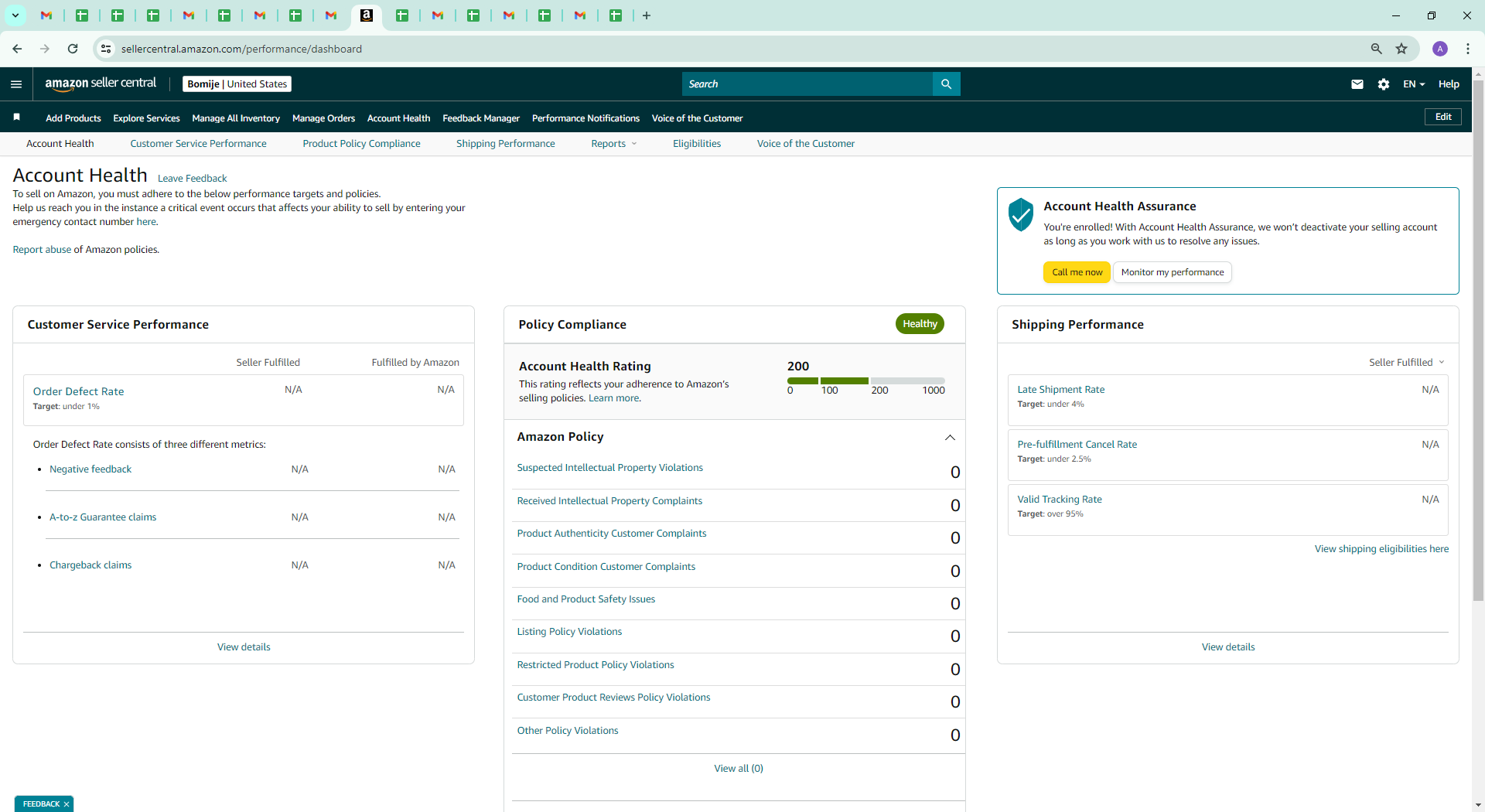Open buyer messages envelope icon
Viewport: 1485px width, 812px height.
(1357, 84)
